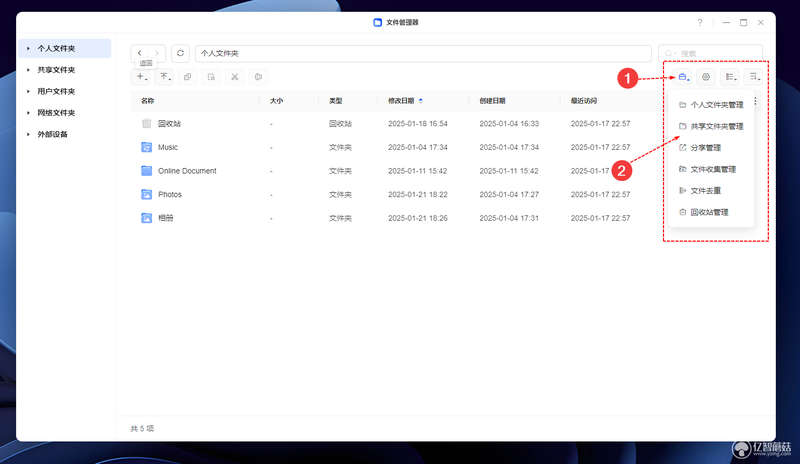800x464 pixels.
Task: Sort by 最近访问 column header
Action: [x=584, y=101]
